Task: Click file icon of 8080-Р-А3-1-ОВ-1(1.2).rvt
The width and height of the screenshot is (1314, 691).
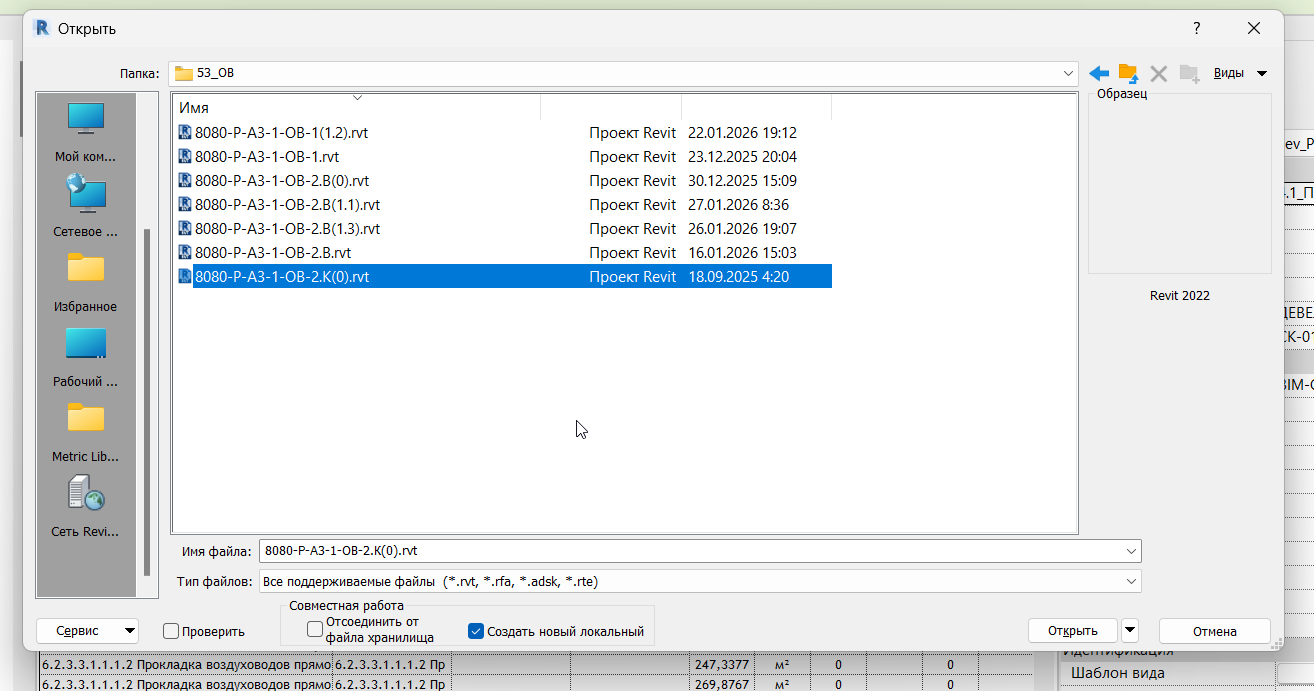Action: pyautogui.click(x=185, y=132)
